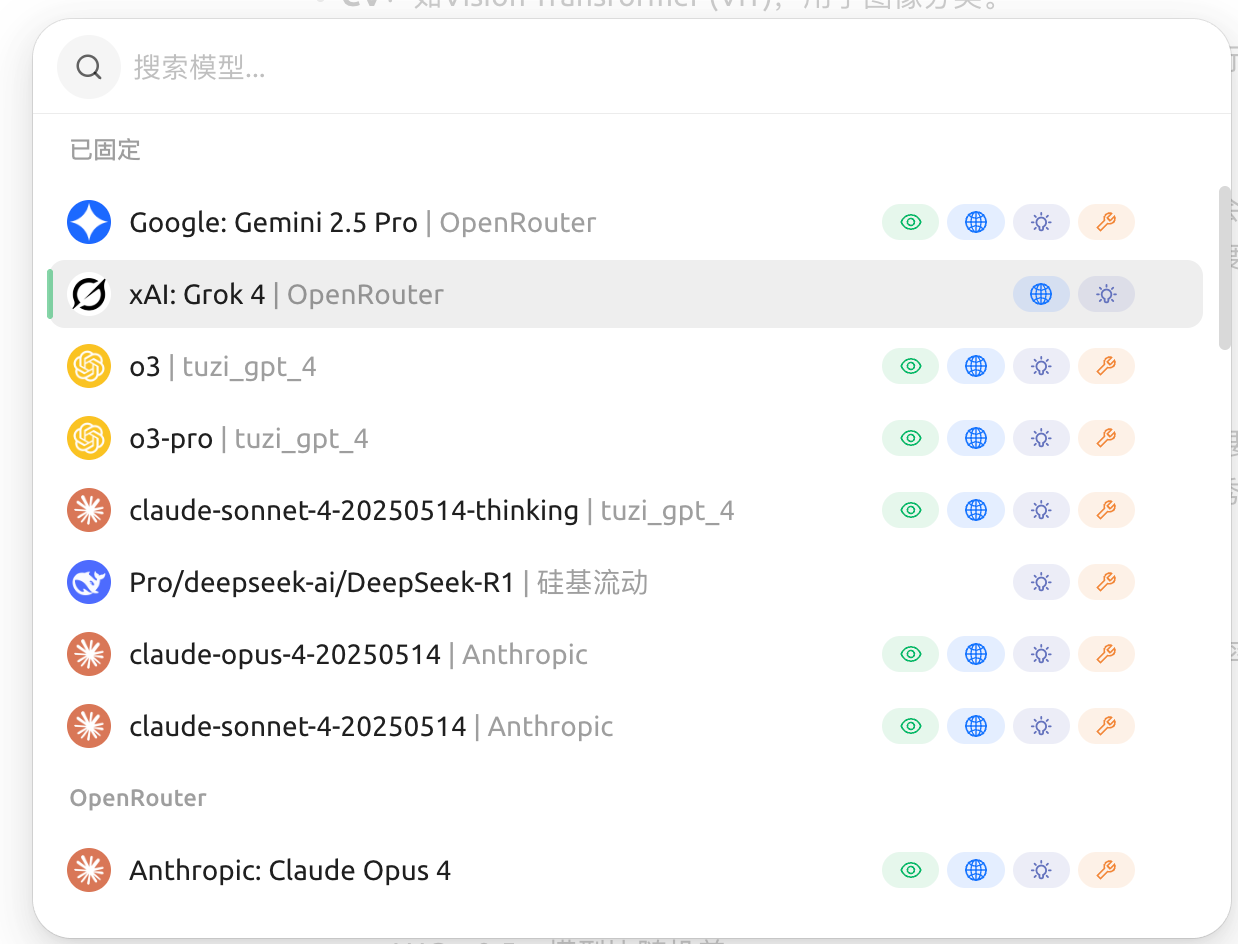Image resolution: width=1238 pixels, height=944 pixels.
Task: Select claude-sonnet-4-20250514 Anthropic model
Action: click(x=625, y=726)
